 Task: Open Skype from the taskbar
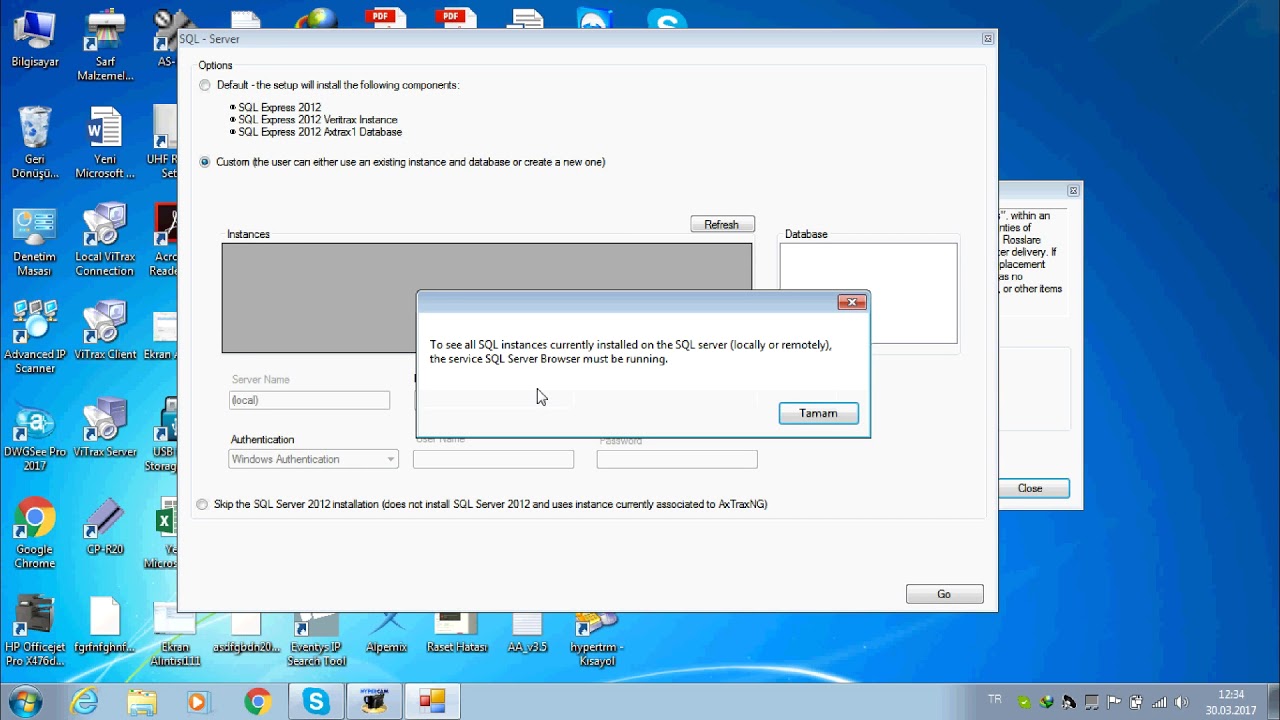point(316,702)
